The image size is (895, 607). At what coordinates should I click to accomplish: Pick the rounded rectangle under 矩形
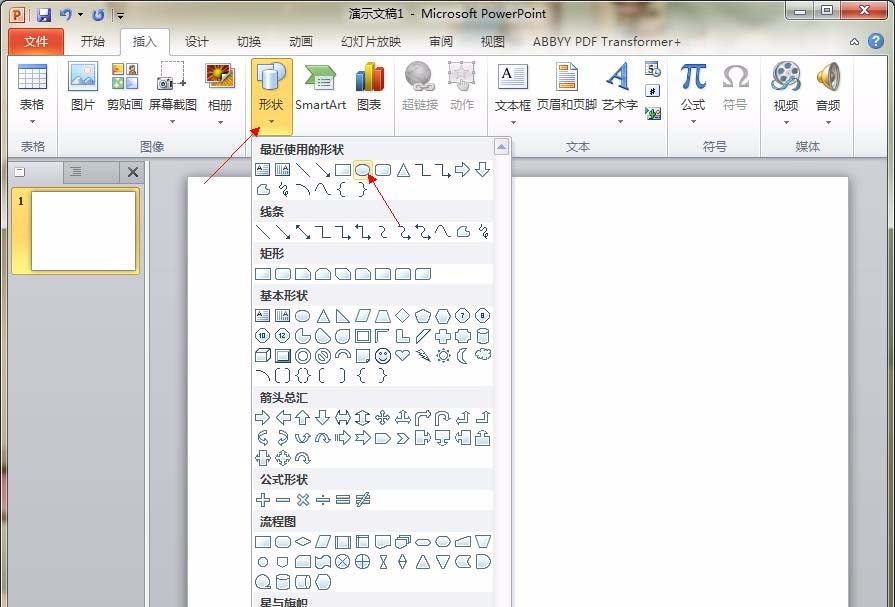283,274
